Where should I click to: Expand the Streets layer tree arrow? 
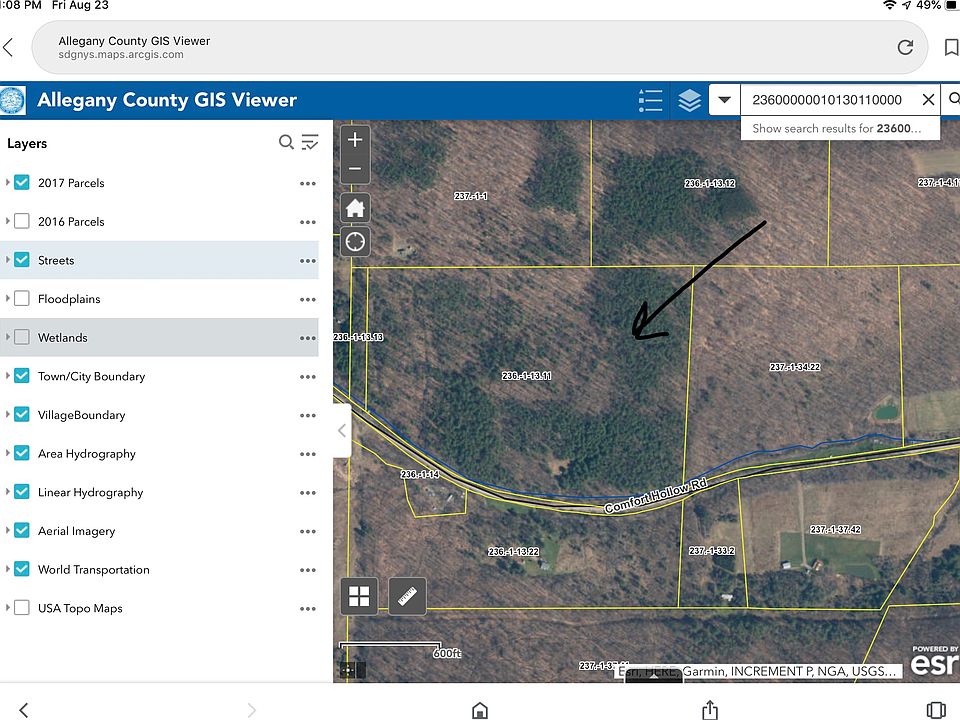8,260
